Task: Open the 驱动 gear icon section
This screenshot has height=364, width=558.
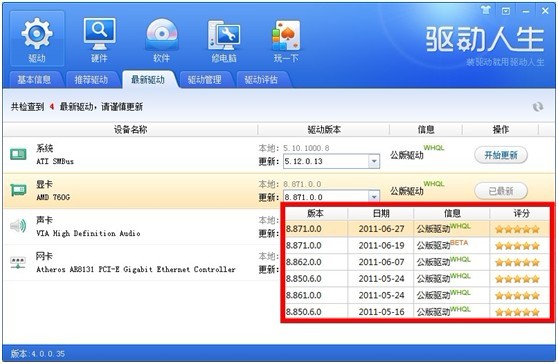Action: click(37, 38)
